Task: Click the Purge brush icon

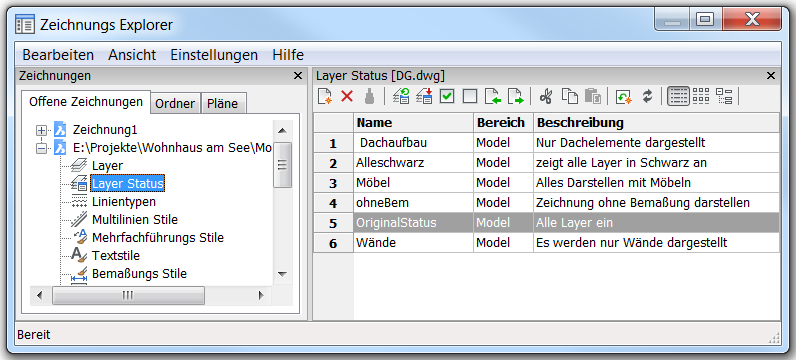Action: pos(370,96)
